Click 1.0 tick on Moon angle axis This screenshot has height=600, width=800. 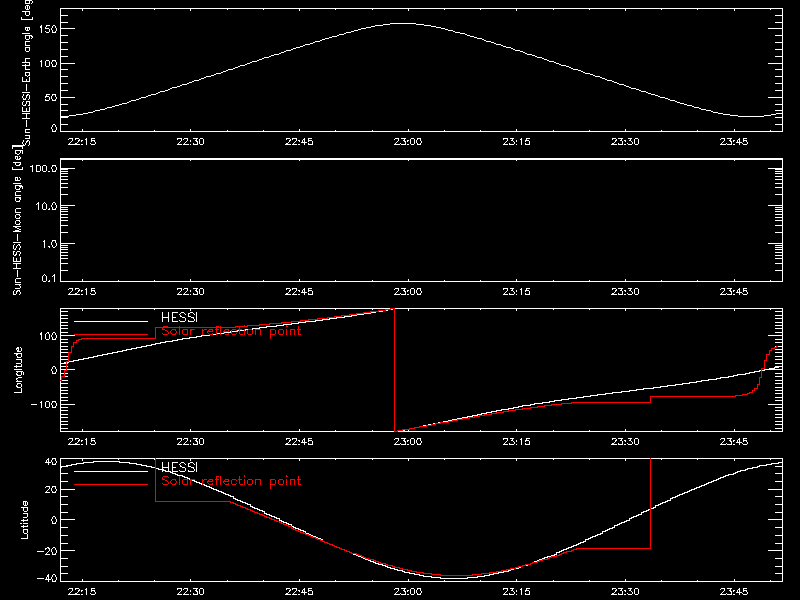[49, 244]
